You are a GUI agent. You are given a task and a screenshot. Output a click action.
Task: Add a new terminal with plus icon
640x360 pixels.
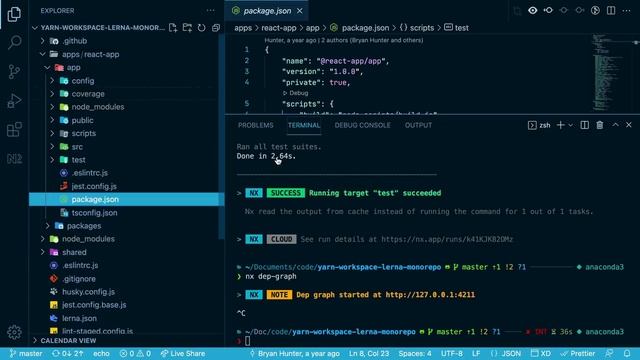tap(560, 125)
